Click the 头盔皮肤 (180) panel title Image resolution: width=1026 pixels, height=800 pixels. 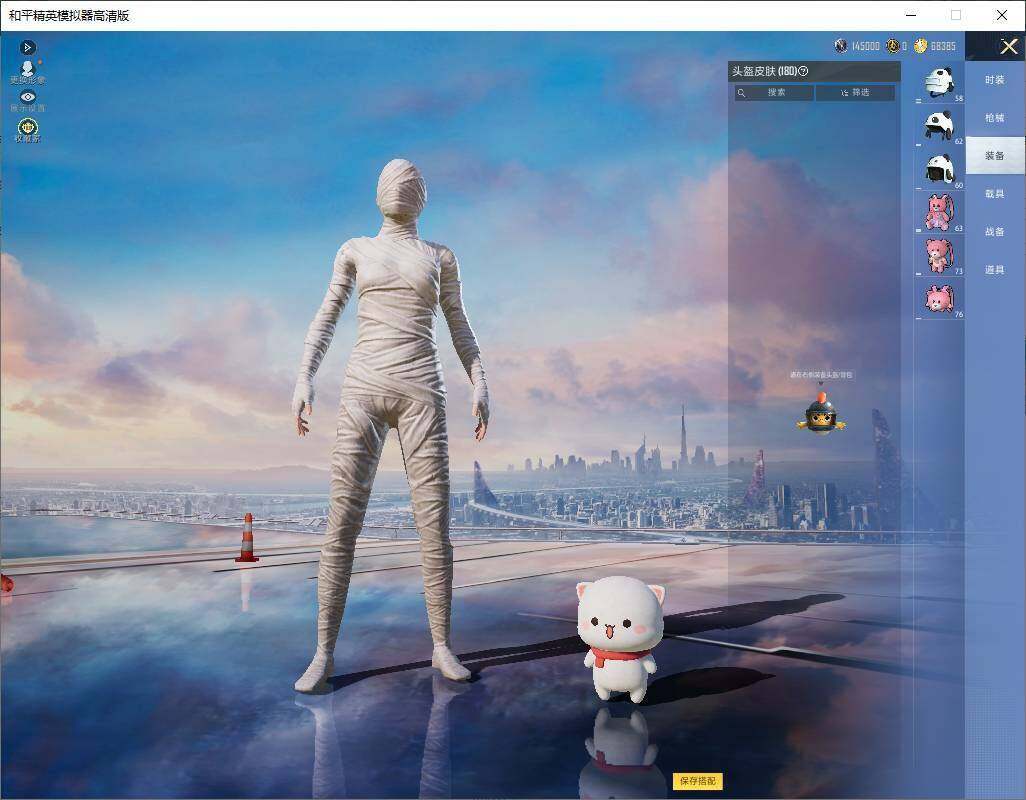coord(764,71)
